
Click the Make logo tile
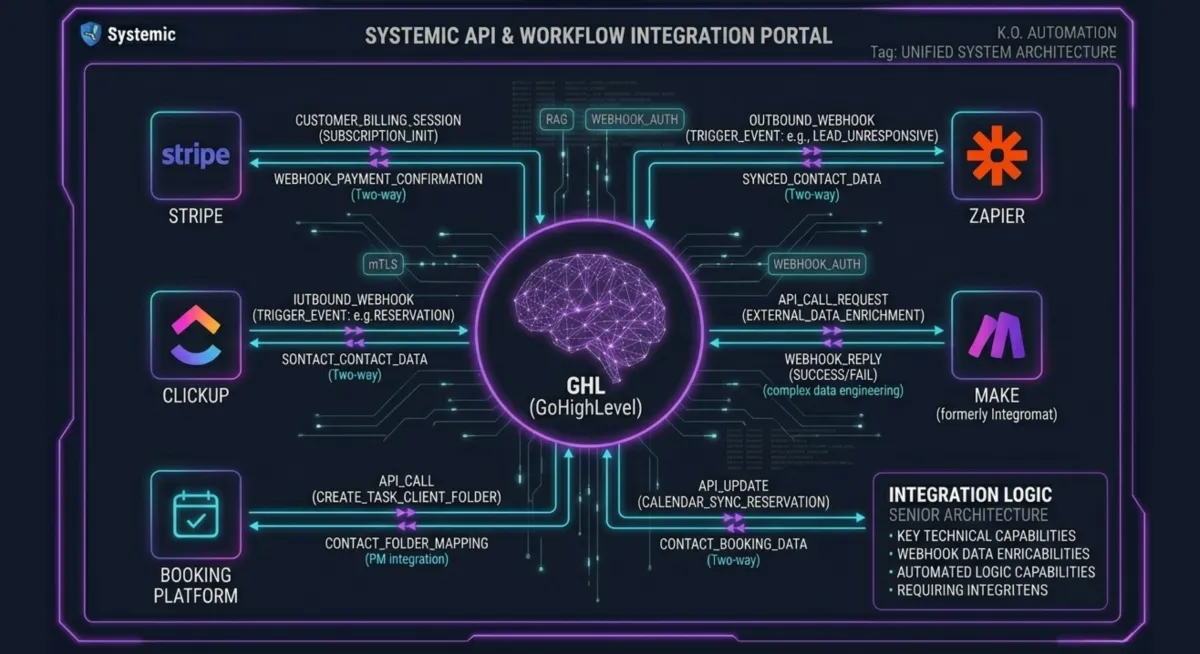(x=996, y=335)
